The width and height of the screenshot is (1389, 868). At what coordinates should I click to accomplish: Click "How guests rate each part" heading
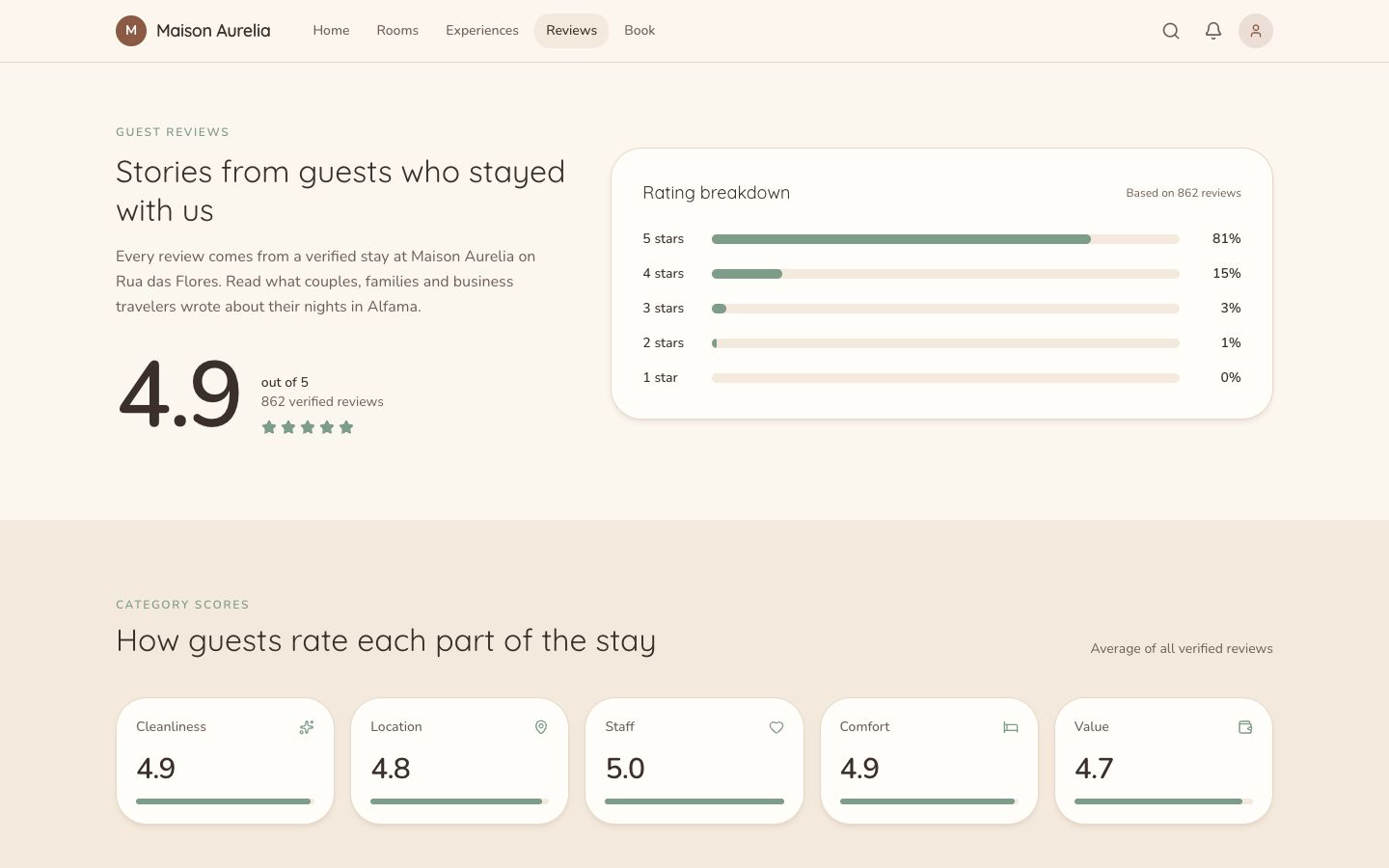[x=386, y=641]
